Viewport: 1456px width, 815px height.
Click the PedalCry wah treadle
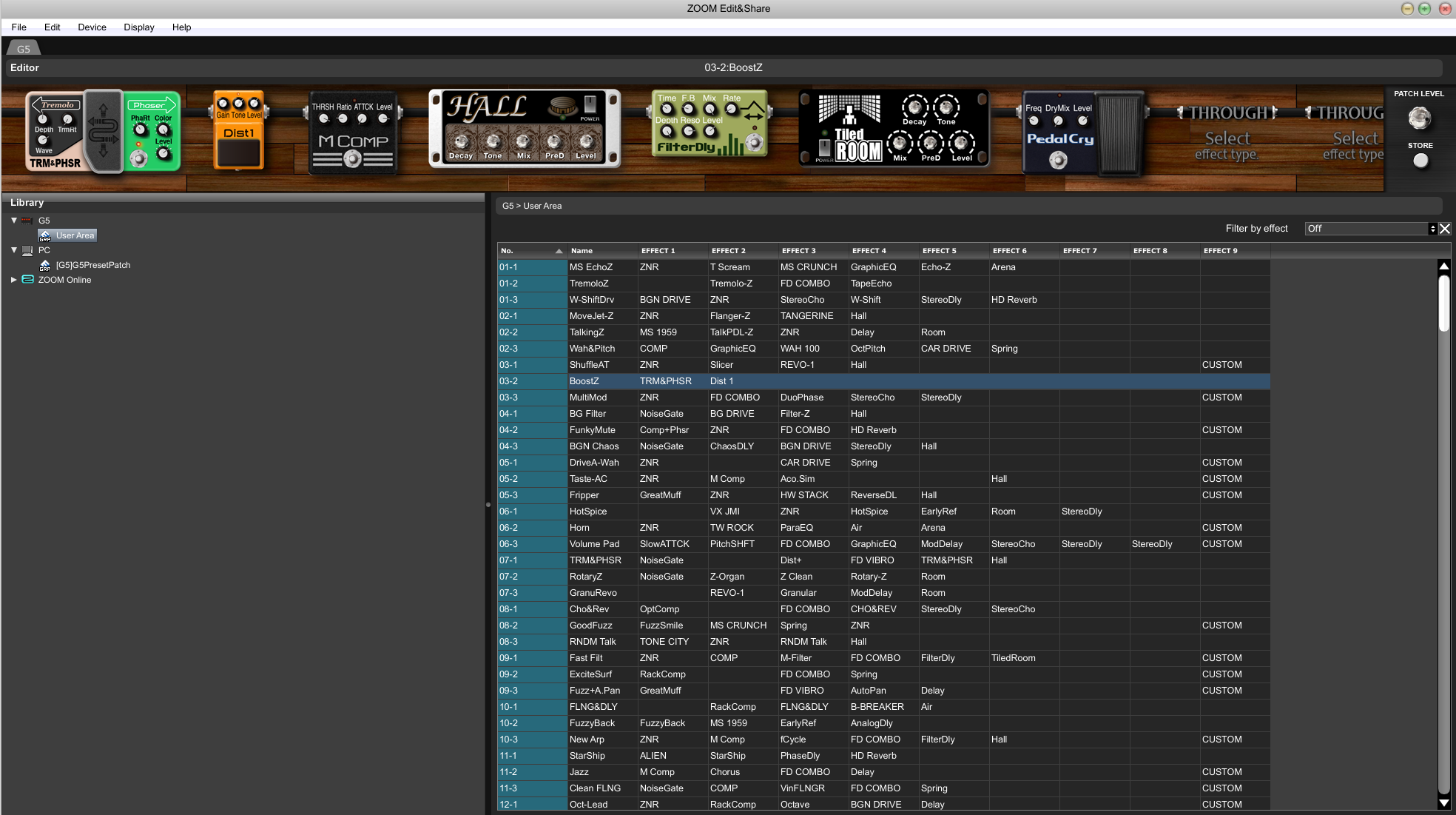(x=1119, y=133)
